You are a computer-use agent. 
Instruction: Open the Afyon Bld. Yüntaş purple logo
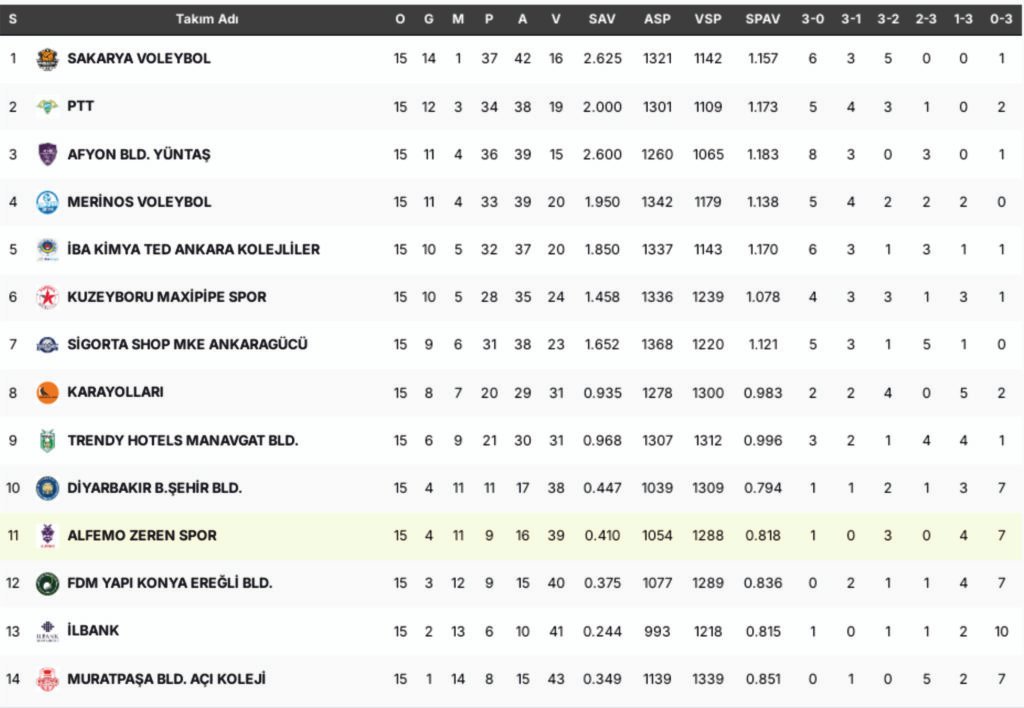tap(47, 154)
